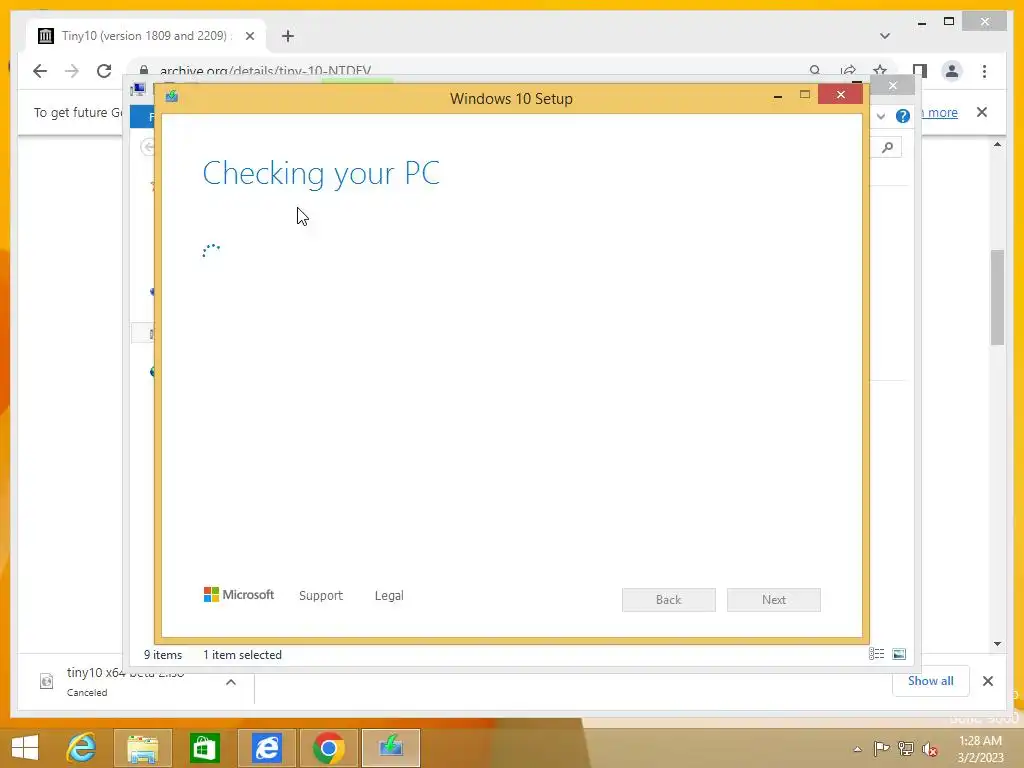Click '1 item selected' status text
1024x768 pixels.
point(242,654)
